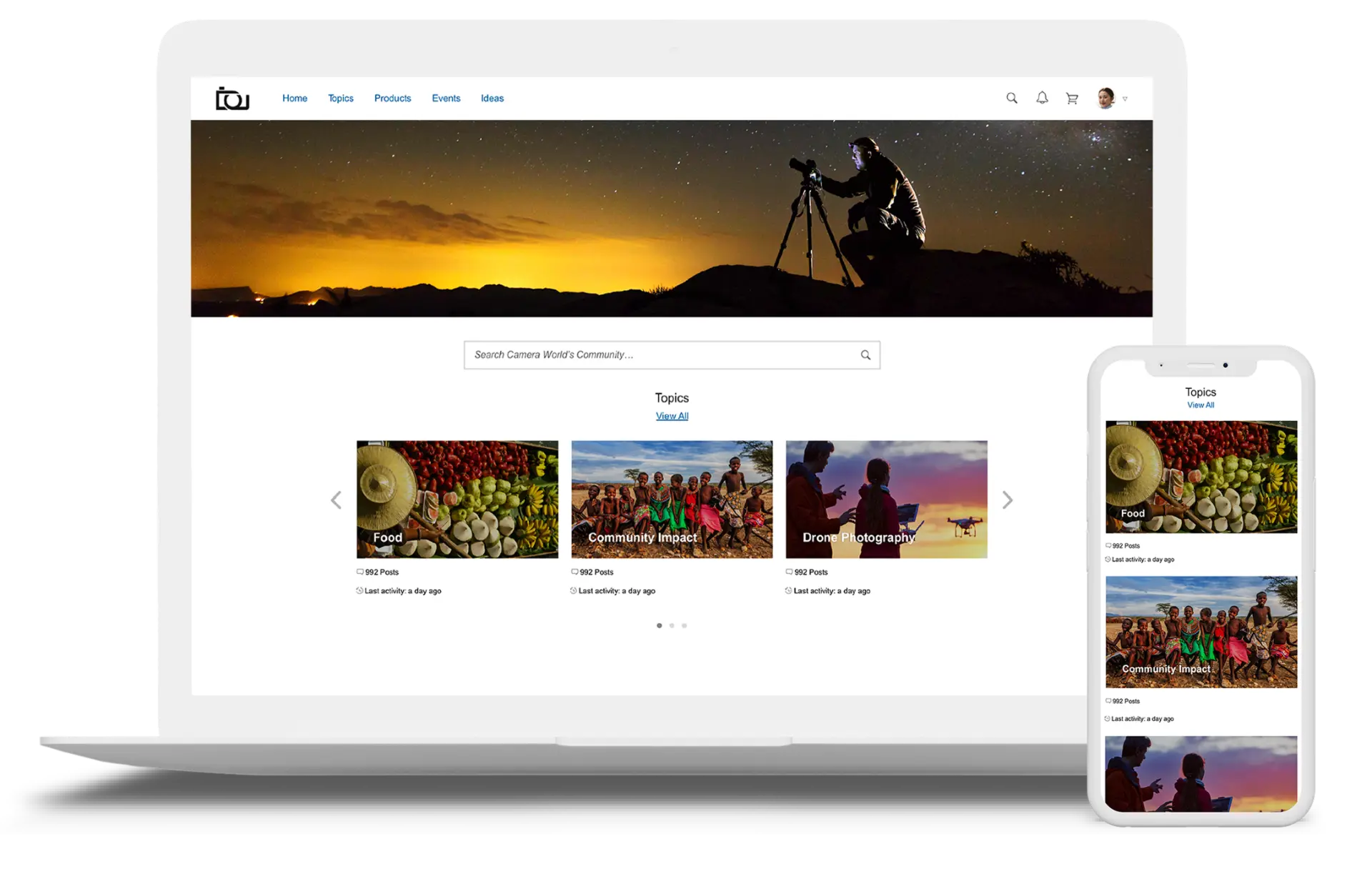The image size is (1372, 874).
Task: Click the night sky photographer banner
Action: (x=672, y=219)
